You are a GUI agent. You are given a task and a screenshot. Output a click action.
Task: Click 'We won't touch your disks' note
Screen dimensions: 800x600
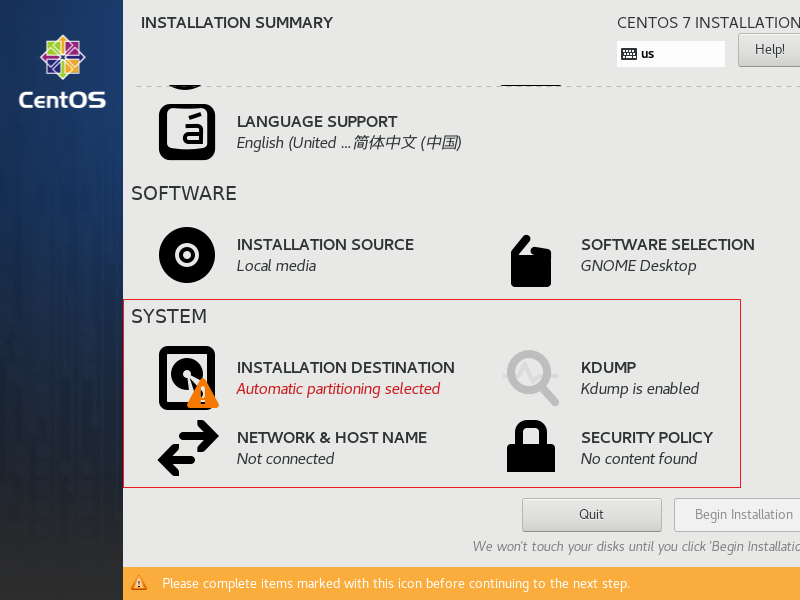pyautogui.click(x=636, y=546)
